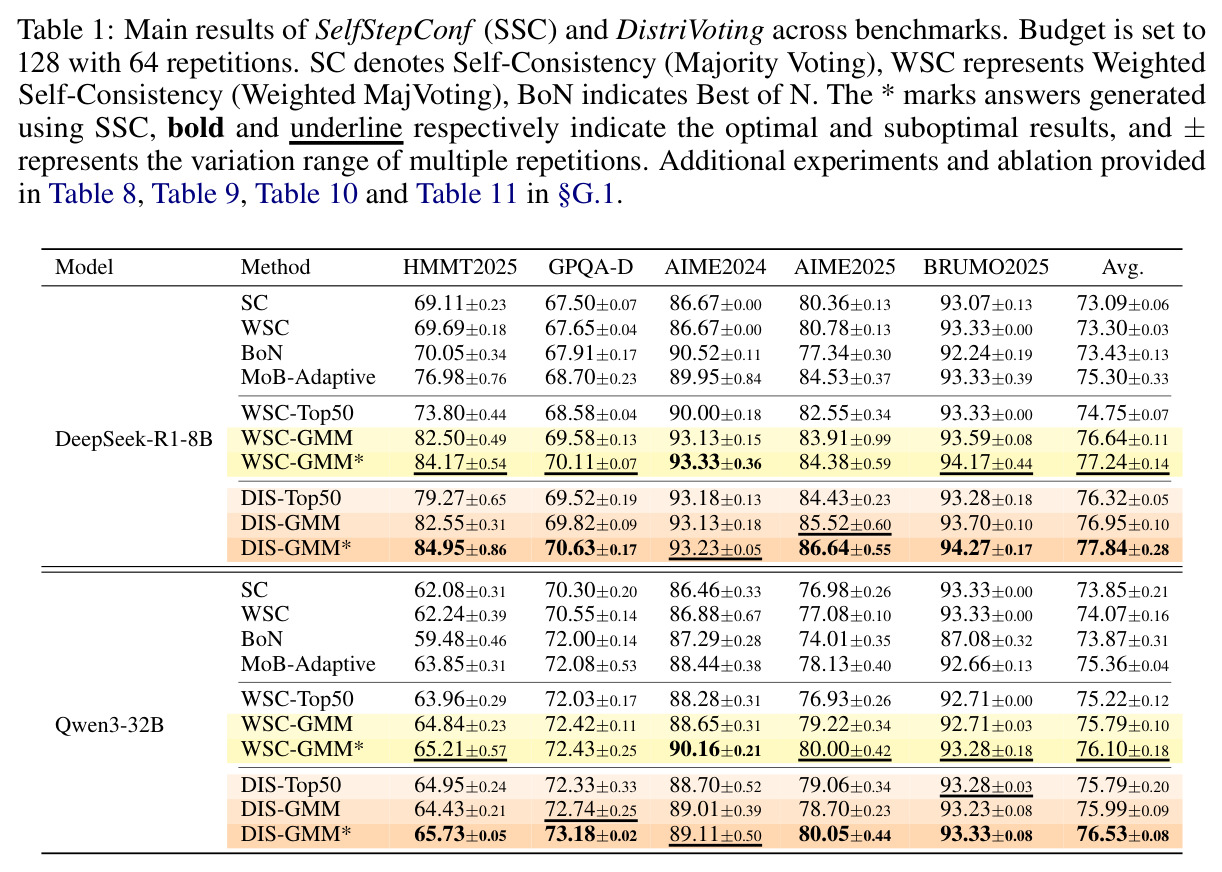Click the bold 76.53±0.08 average value

coord(1121,834)
